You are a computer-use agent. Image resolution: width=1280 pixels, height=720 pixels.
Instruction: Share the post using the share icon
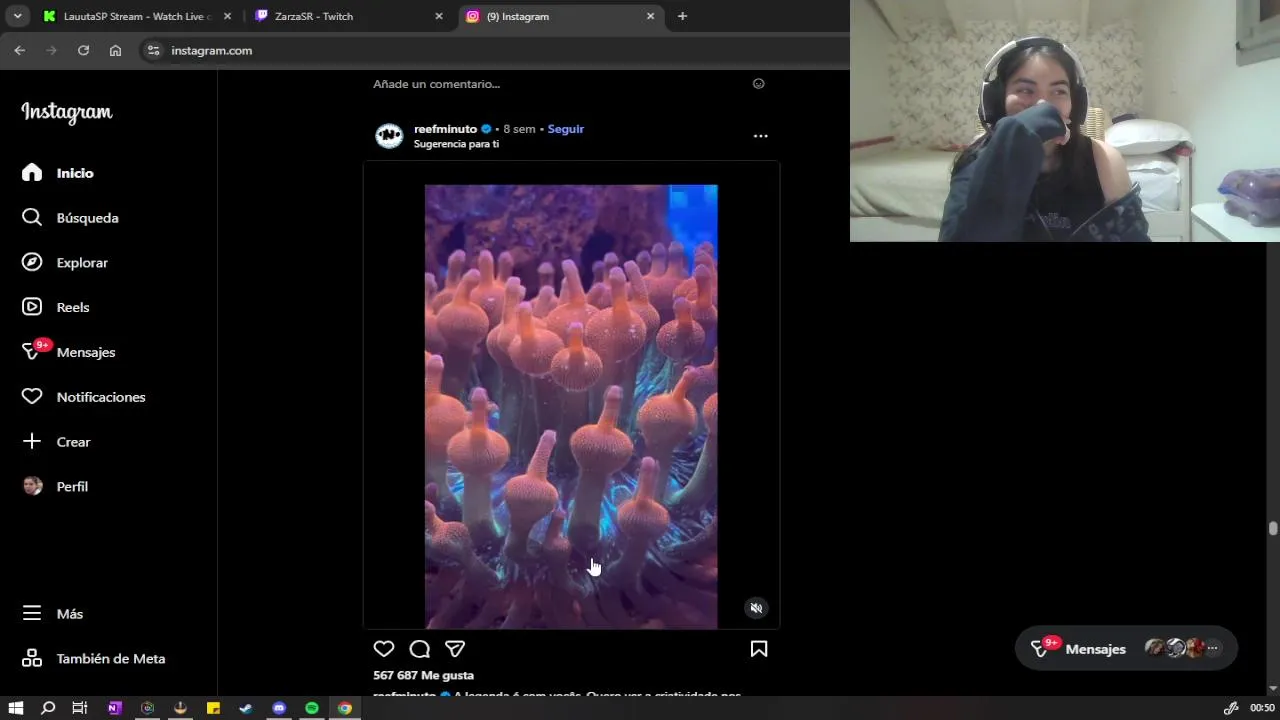tap(455, 649)
